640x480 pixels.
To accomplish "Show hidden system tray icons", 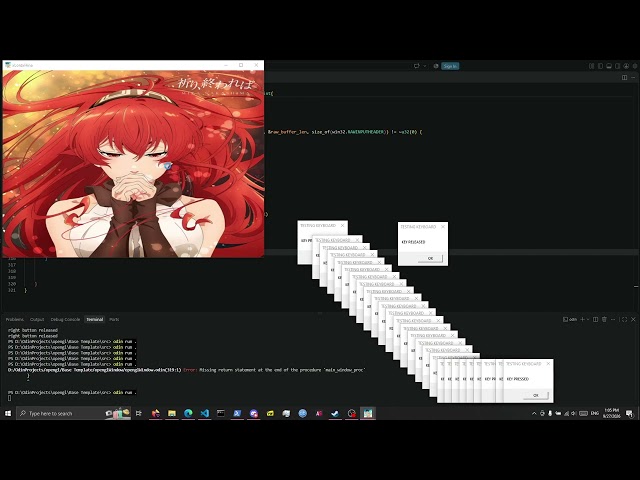I will (534, 413).
